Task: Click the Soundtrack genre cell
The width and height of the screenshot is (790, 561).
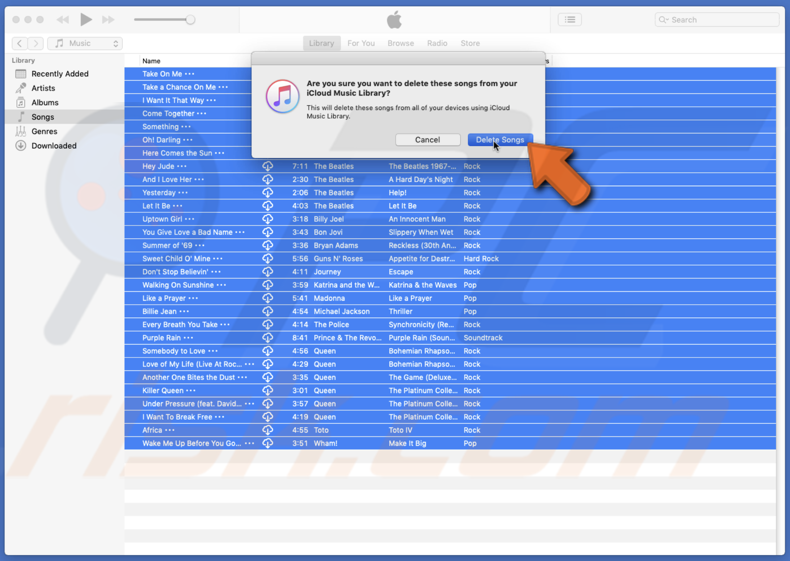Action: (483, 338)
